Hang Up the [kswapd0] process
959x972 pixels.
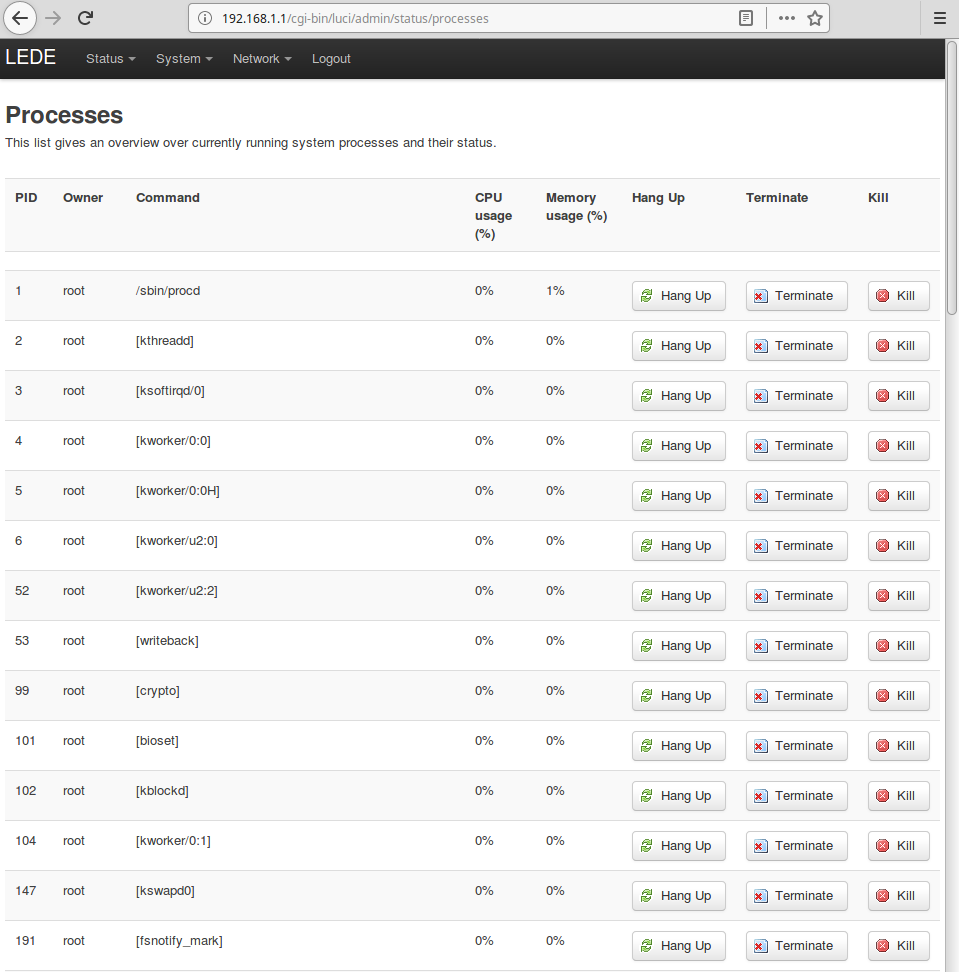[x=678, y=896]
